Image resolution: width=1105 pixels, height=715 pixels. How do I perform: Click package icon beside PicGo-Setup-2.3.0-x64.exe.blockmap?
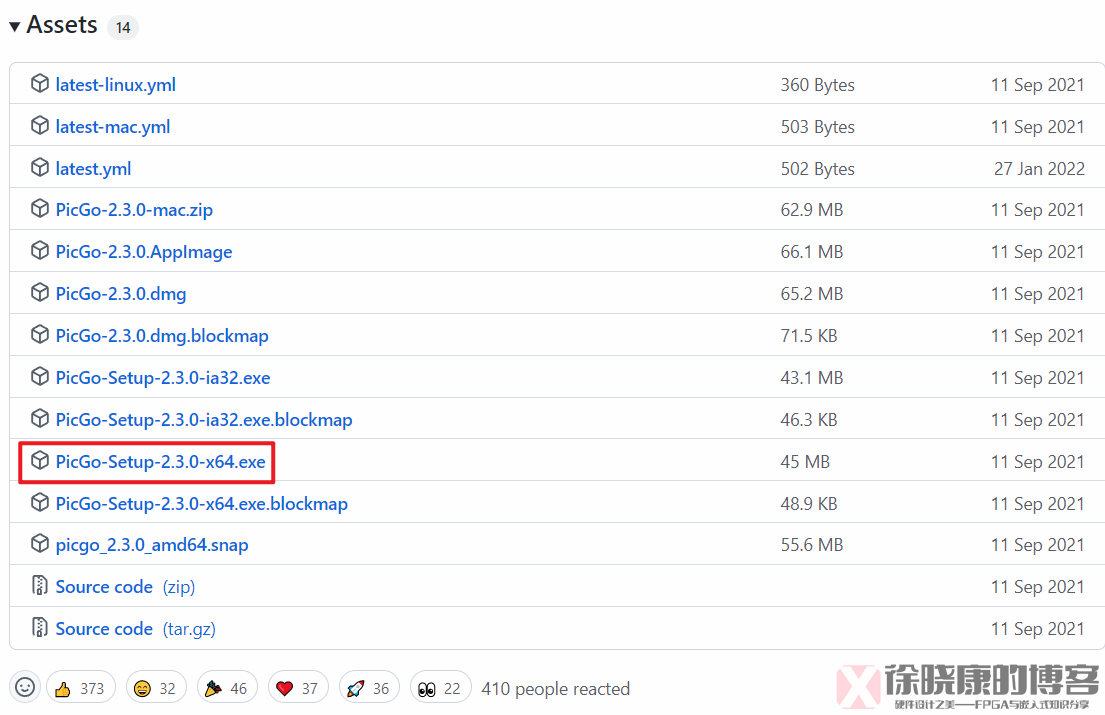click(39, 502)
